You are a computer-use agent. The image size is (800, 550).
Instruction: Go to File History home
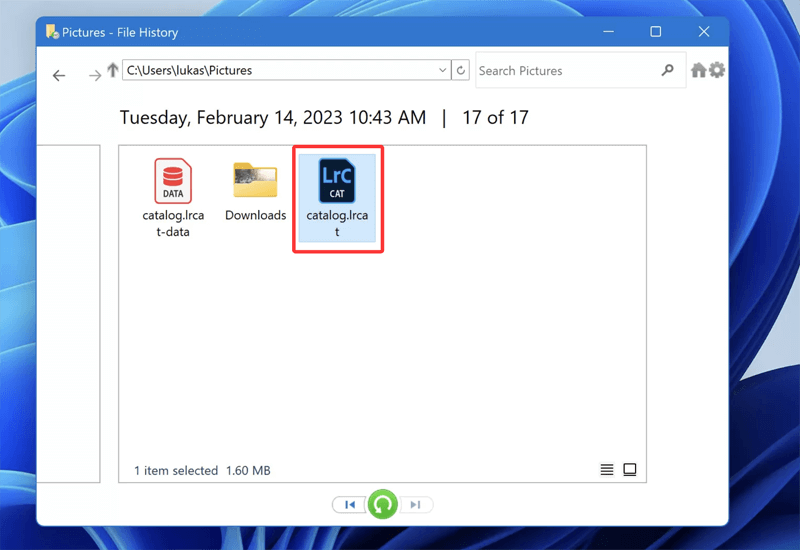point(698,70)
